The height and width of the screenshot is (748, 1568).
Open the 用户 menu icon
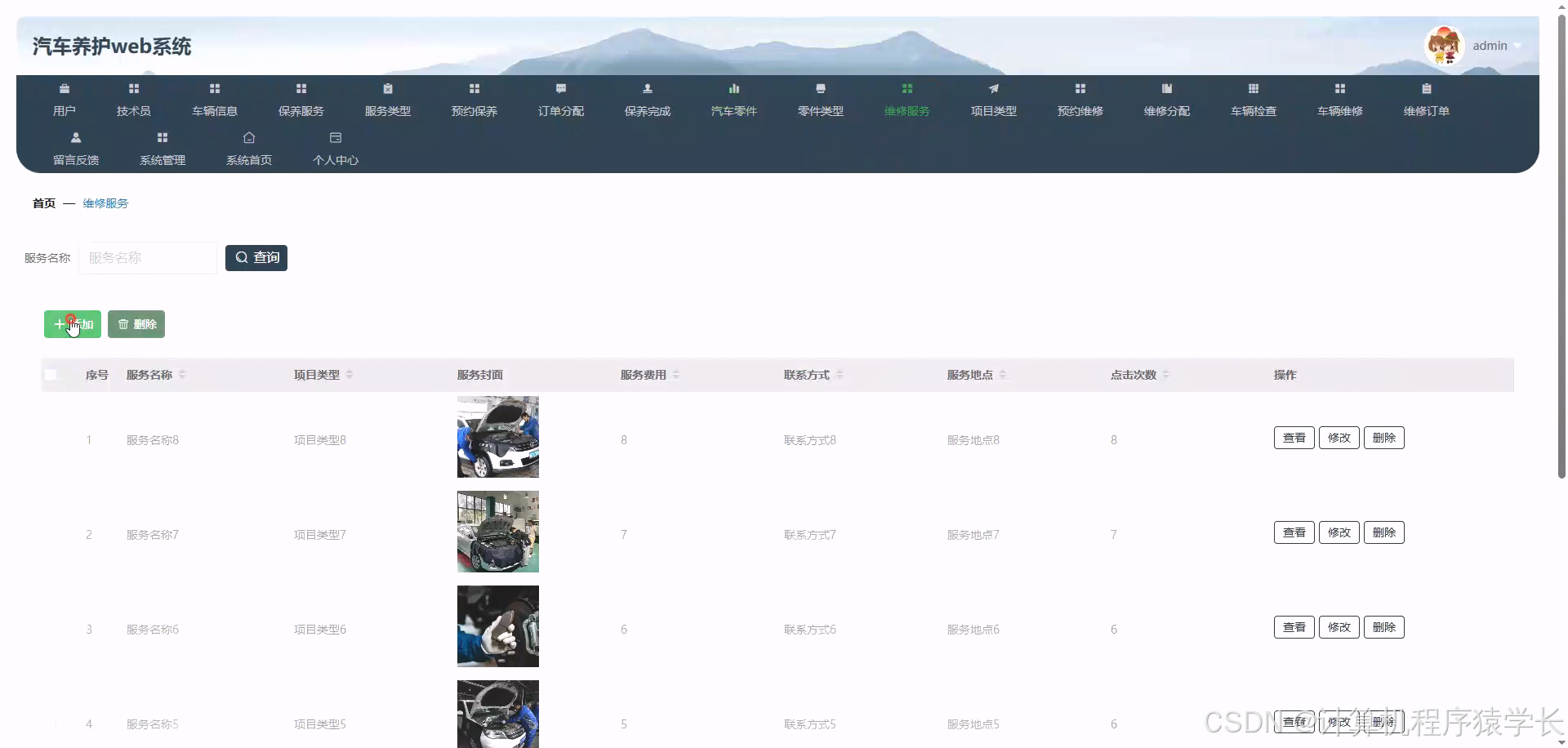coord(65,88)
